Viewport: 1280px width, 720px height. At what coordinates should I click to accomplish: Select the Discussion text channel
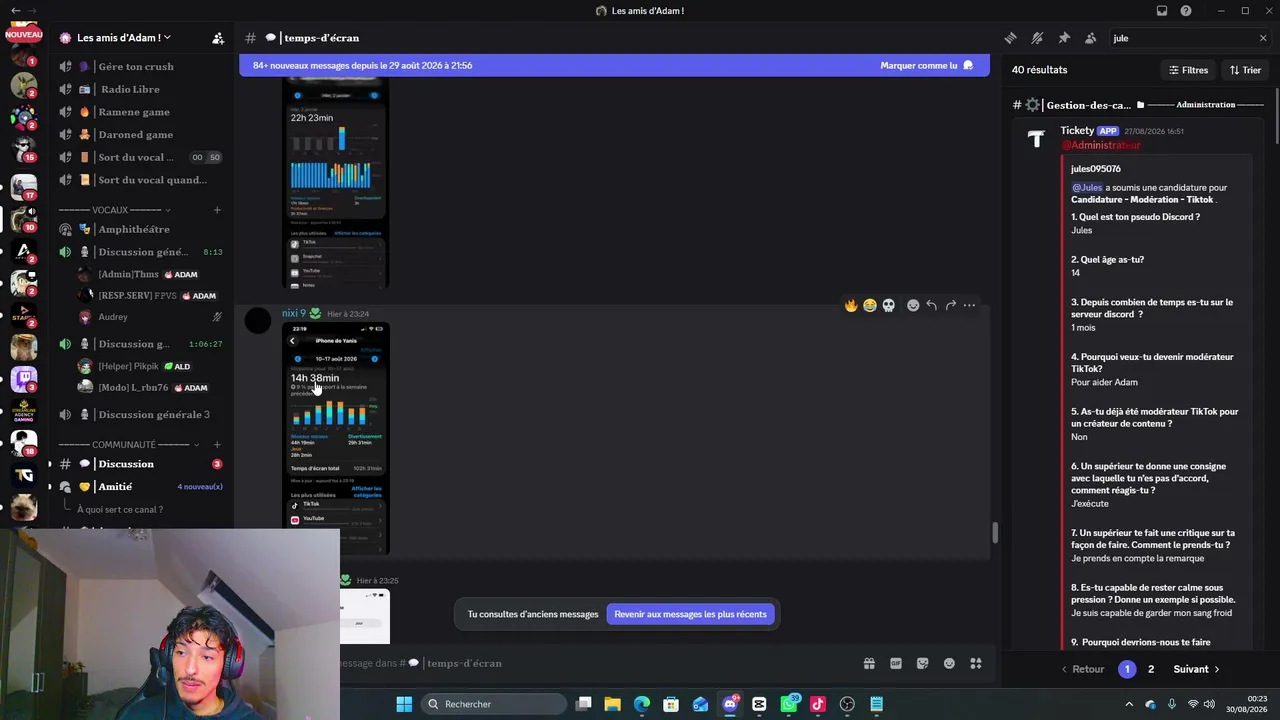[x=140, y=464]
